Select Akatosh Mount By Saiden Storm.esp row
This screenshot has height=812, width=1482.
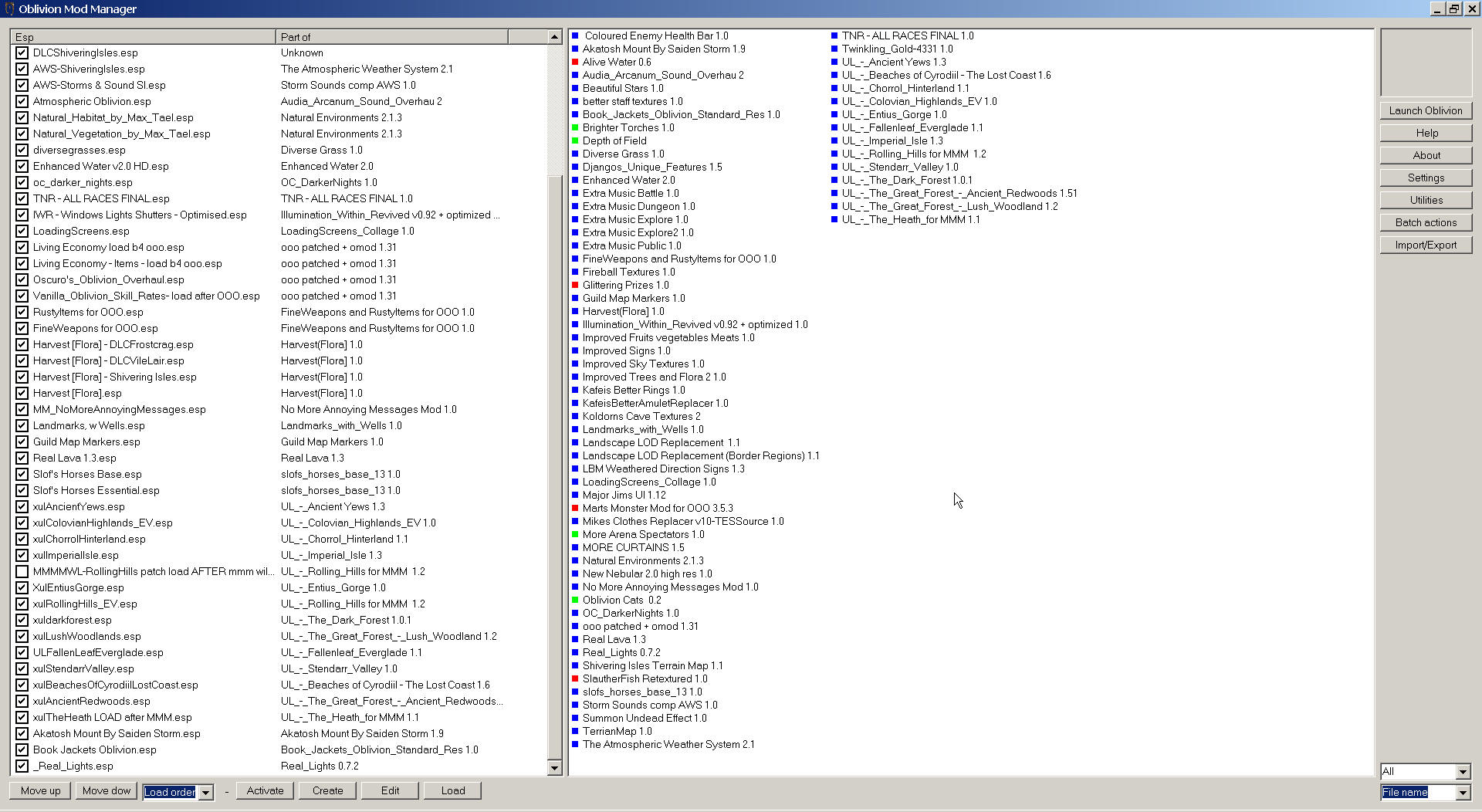279,733
